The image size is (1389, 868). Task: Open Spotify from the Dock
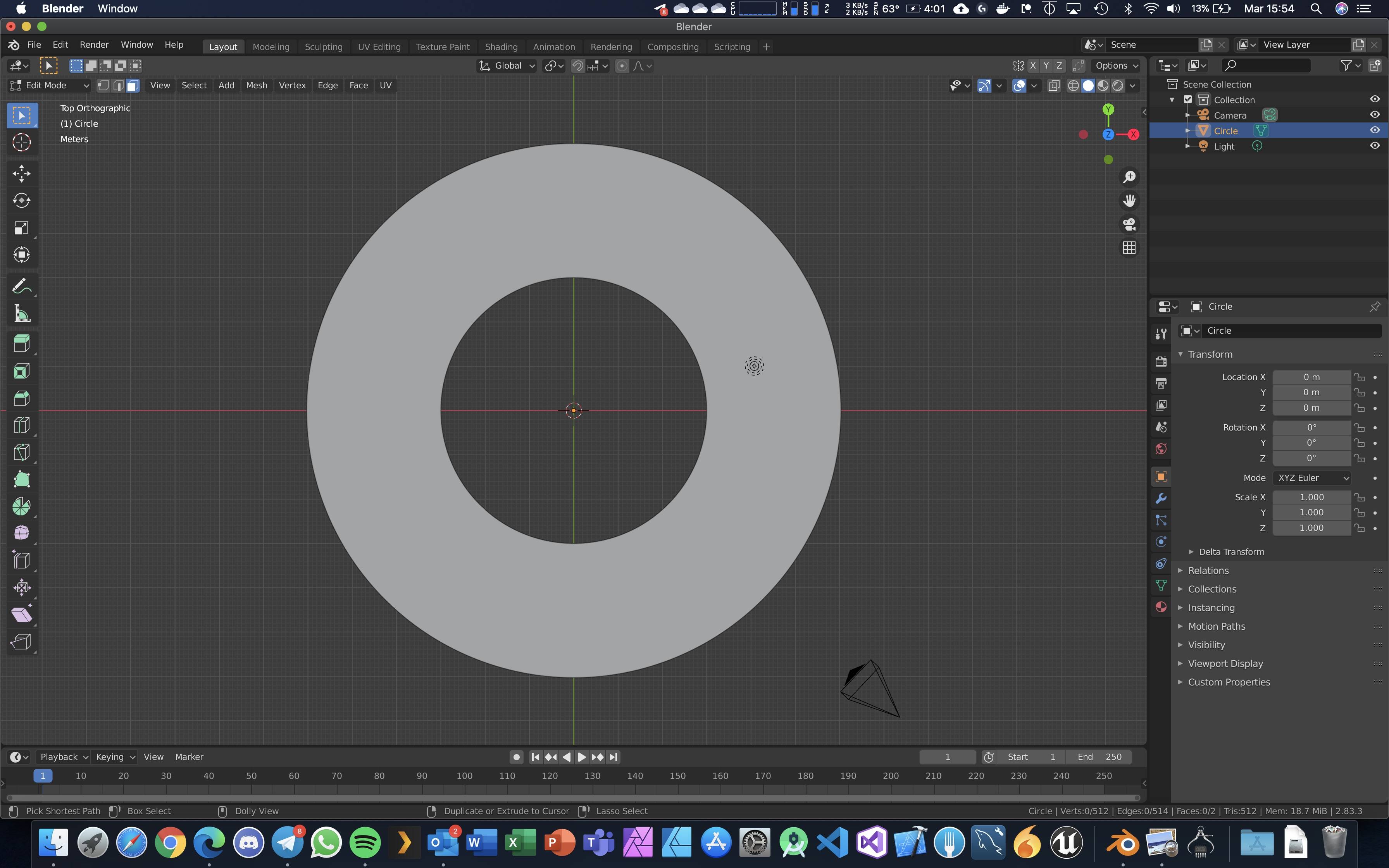(365, 842)
